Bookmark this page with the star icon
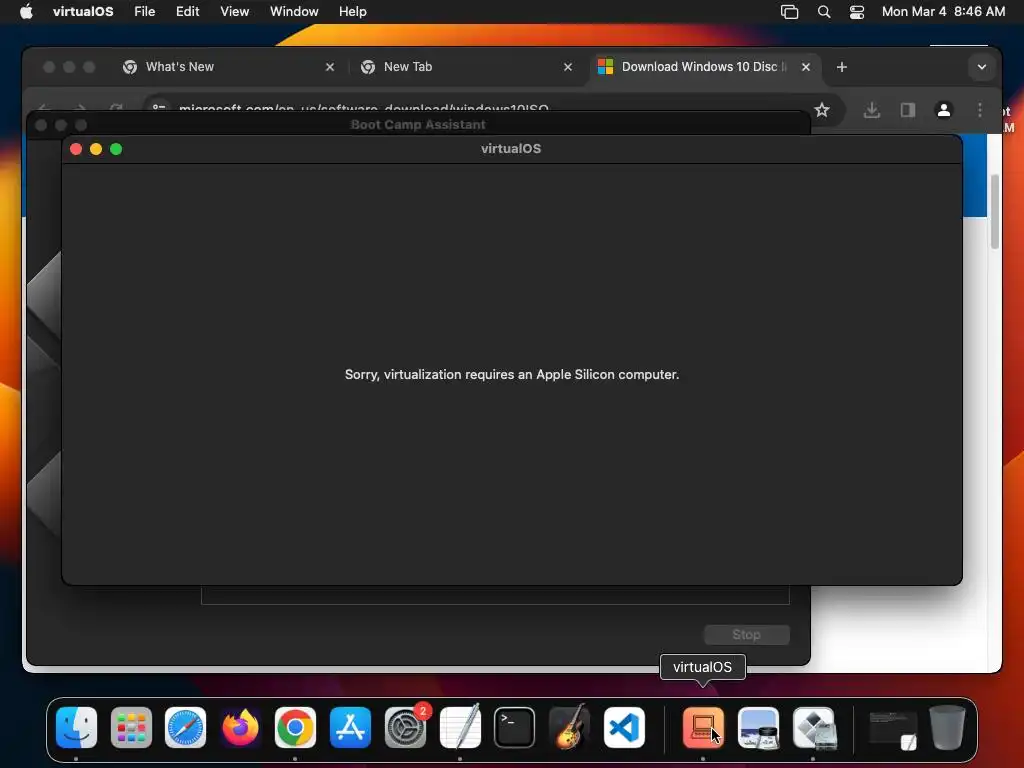 tap(822, 110)
